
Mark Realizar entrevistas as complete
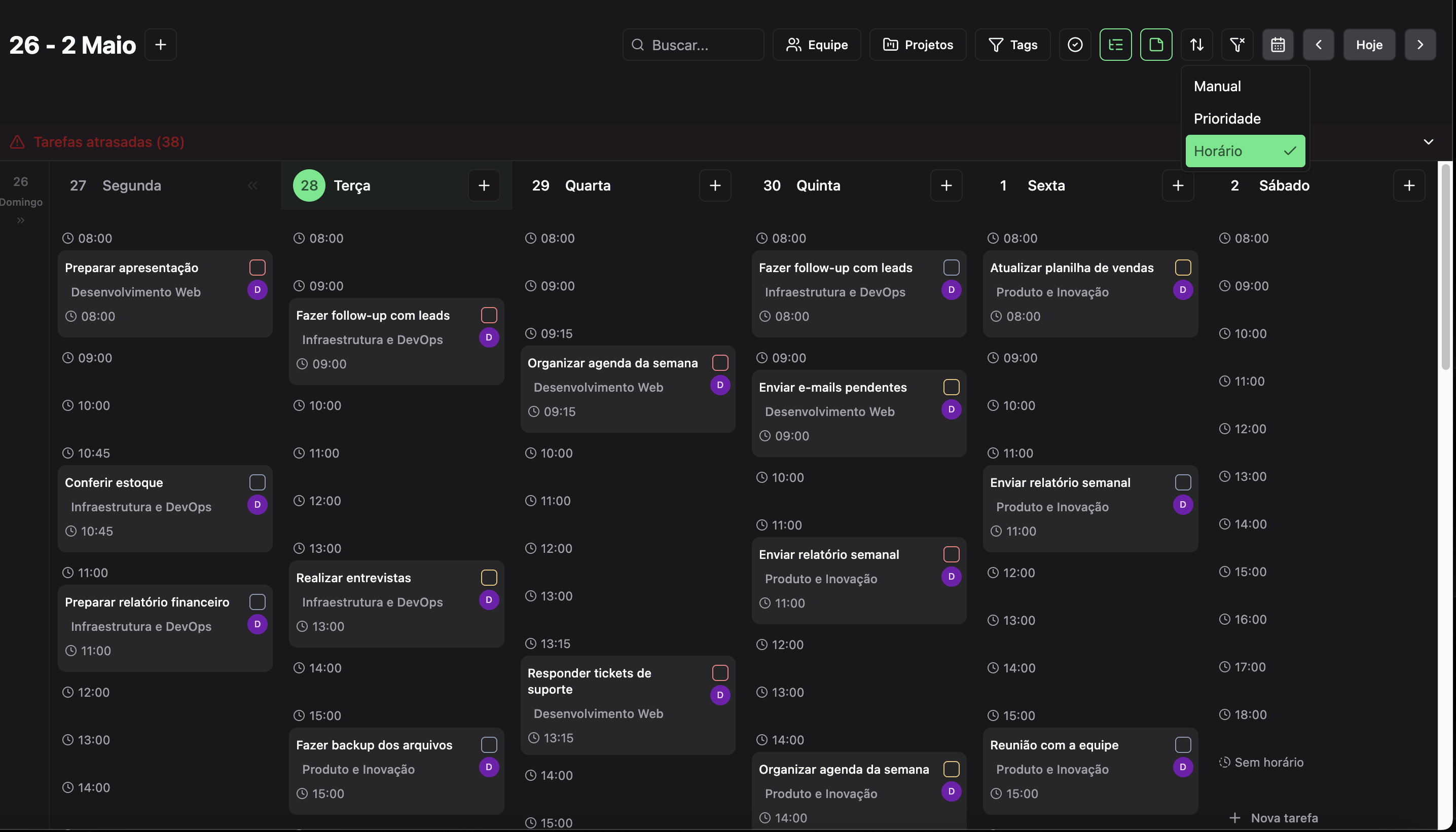point(489,577)
